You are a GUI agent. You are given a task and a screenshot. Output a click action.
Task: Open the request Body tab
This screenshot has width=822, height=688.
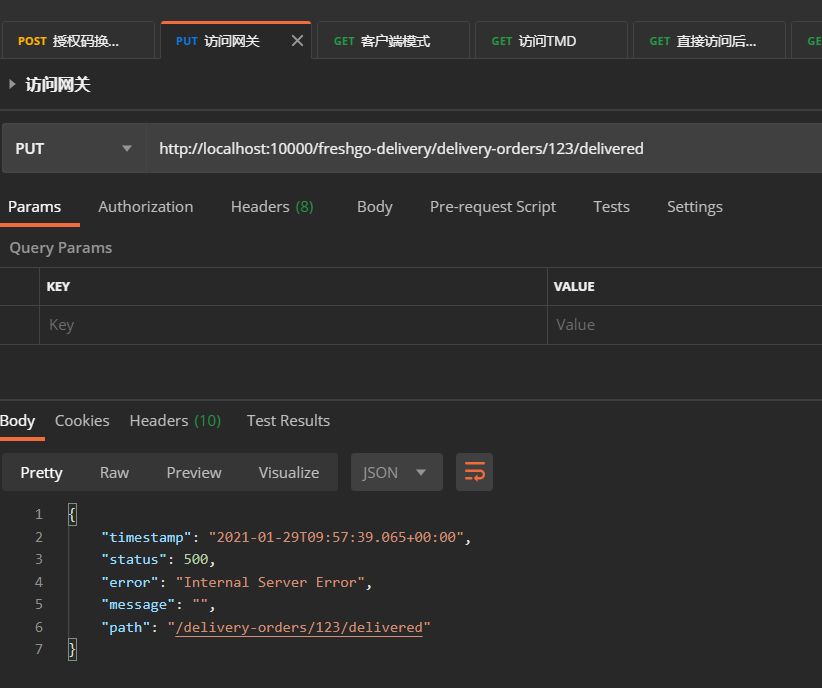tap(375, 207)
